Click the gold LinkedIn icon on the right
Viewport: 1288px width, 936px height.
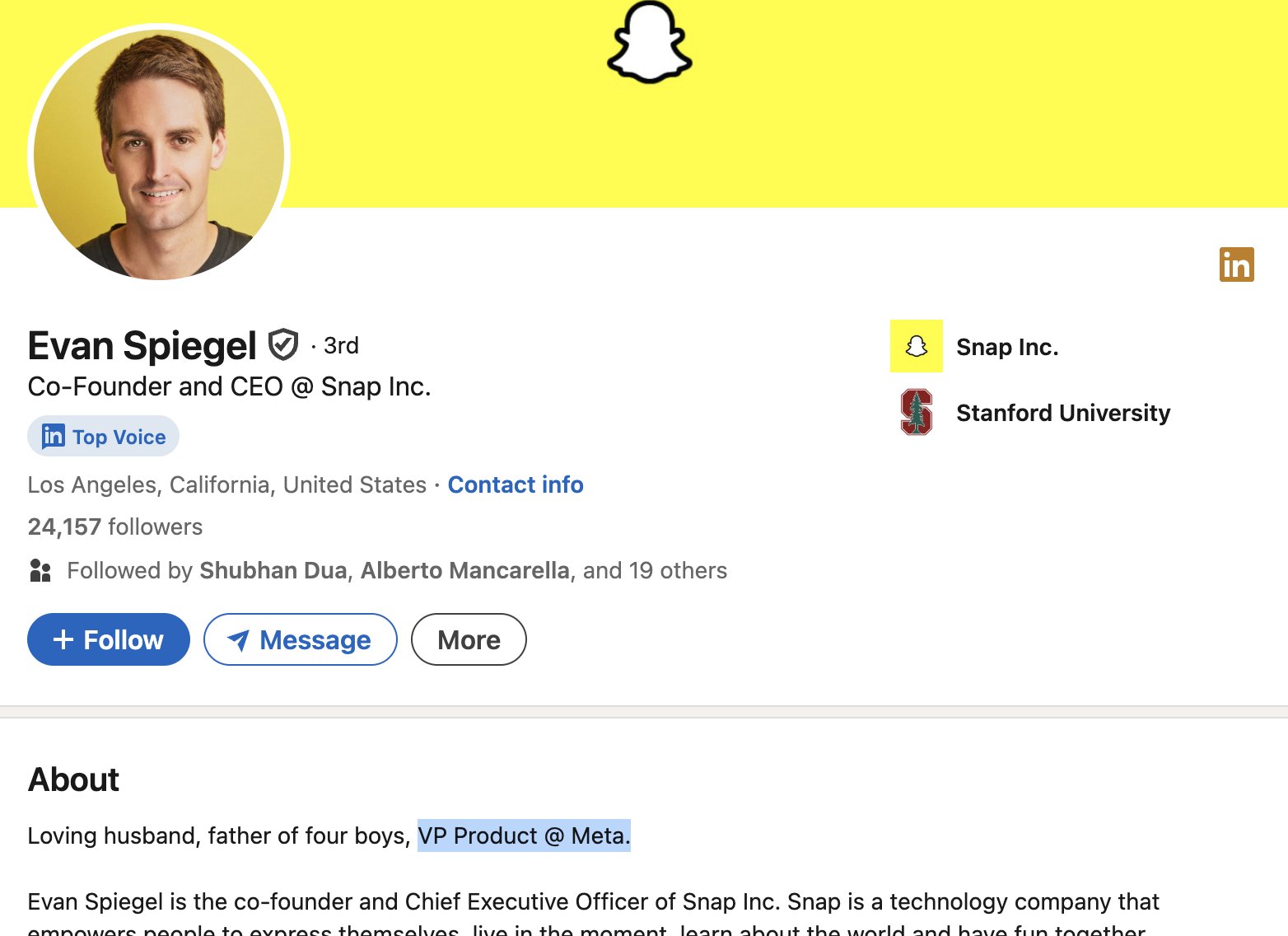pos(1236,264)
